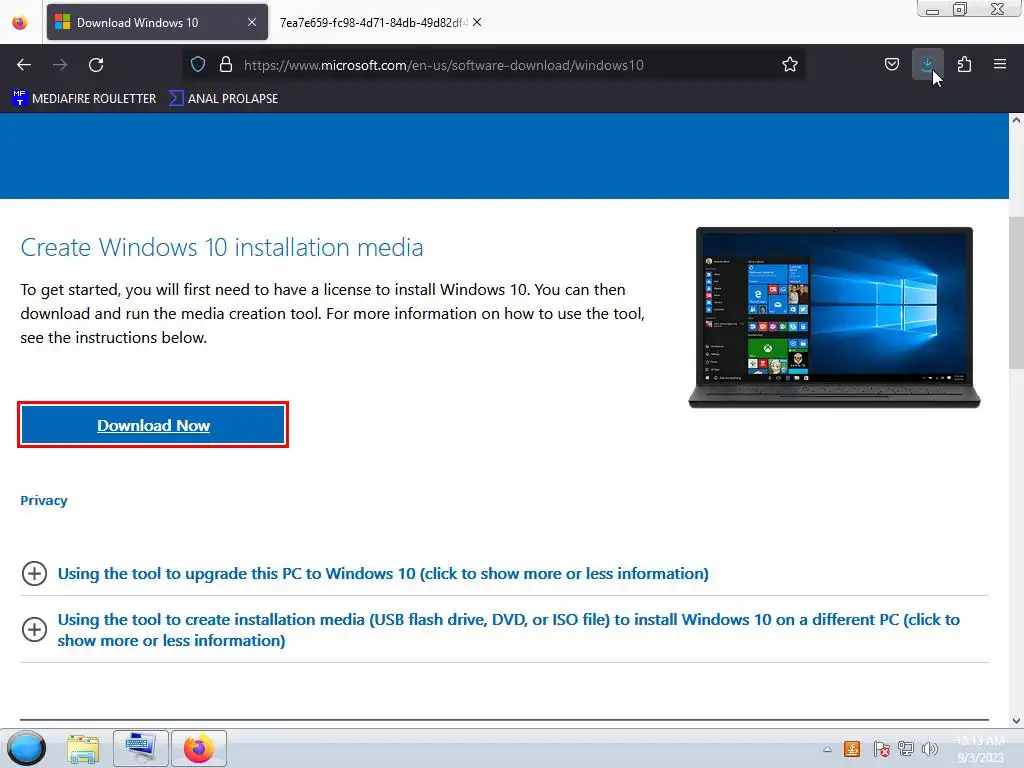Image resolution: width=1024 pixels, height=768 pixels.
Task: Click the orange tray icon
Action: pos(852,749)
